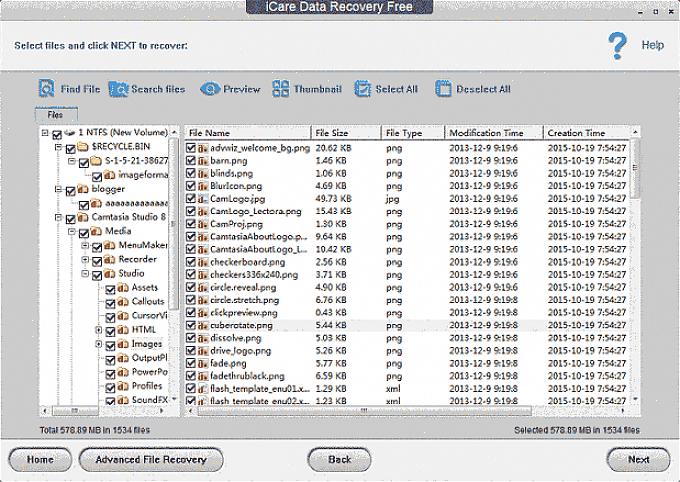Collapse the $RECYCLE.BIN tree node
Viewport: 680px width, 482px height.
point(58,147)
